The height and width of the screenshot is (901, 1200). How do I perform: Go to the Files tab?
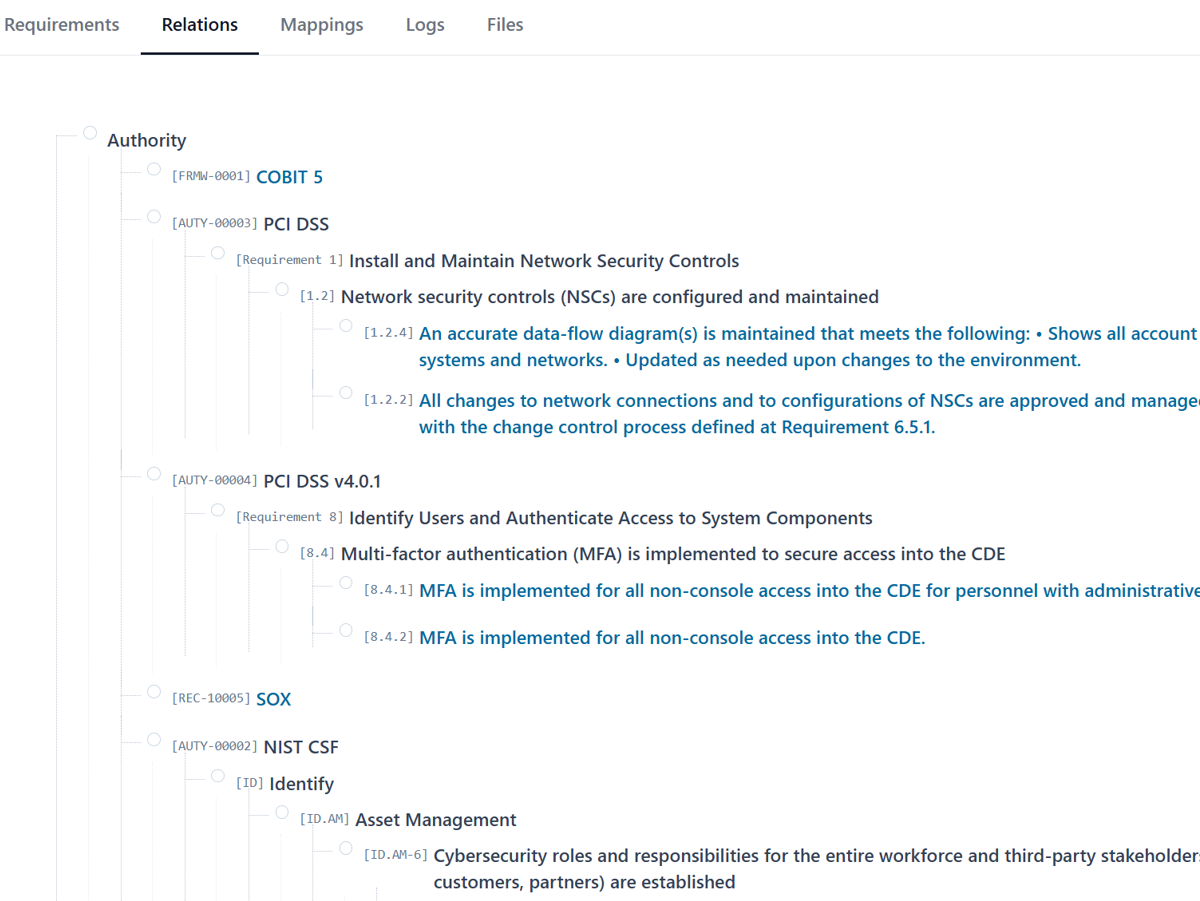[x=505, y=25]
